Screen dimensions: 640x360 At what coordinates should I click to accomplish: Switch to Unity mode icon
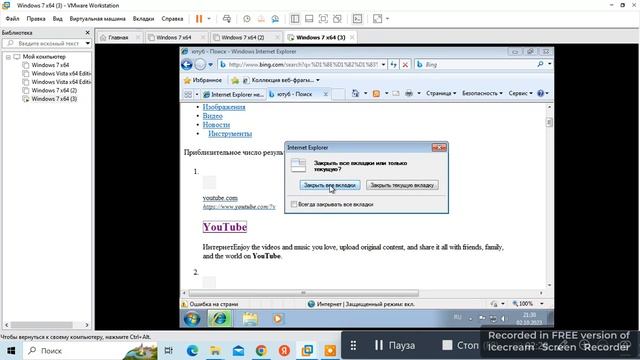click(x=337, y=19)
